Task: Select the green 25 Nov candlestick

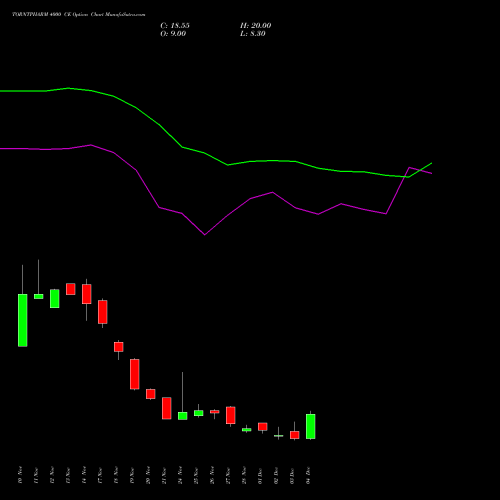Action: coord(199,413)
